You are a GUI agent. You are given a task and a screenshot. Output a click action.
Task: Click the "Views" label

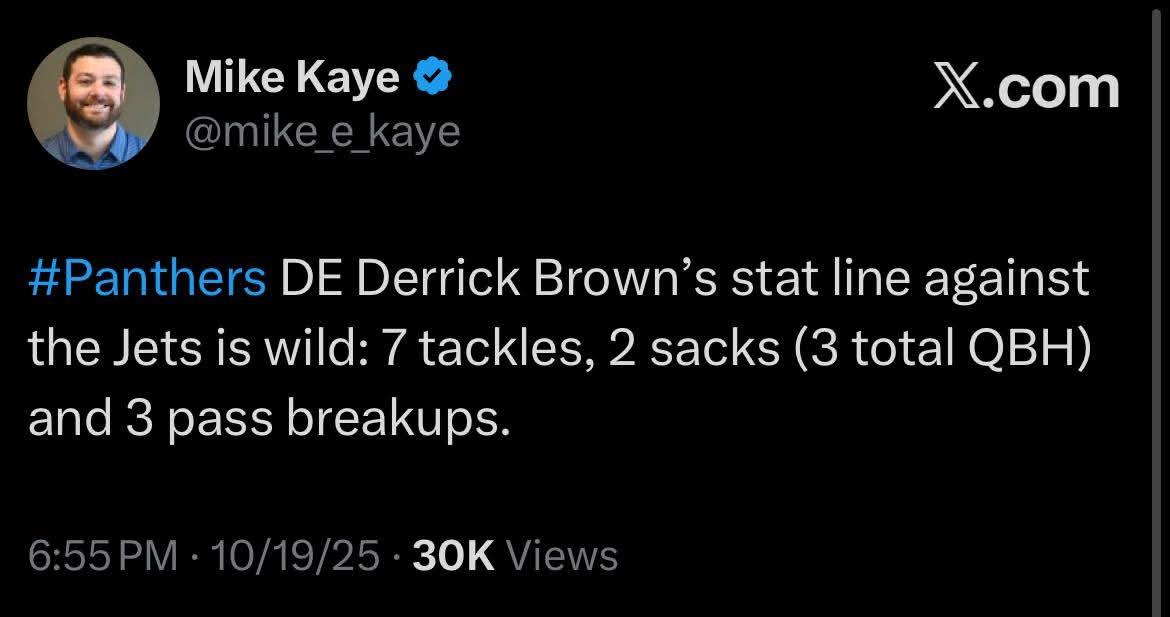[x=562, y=555]
